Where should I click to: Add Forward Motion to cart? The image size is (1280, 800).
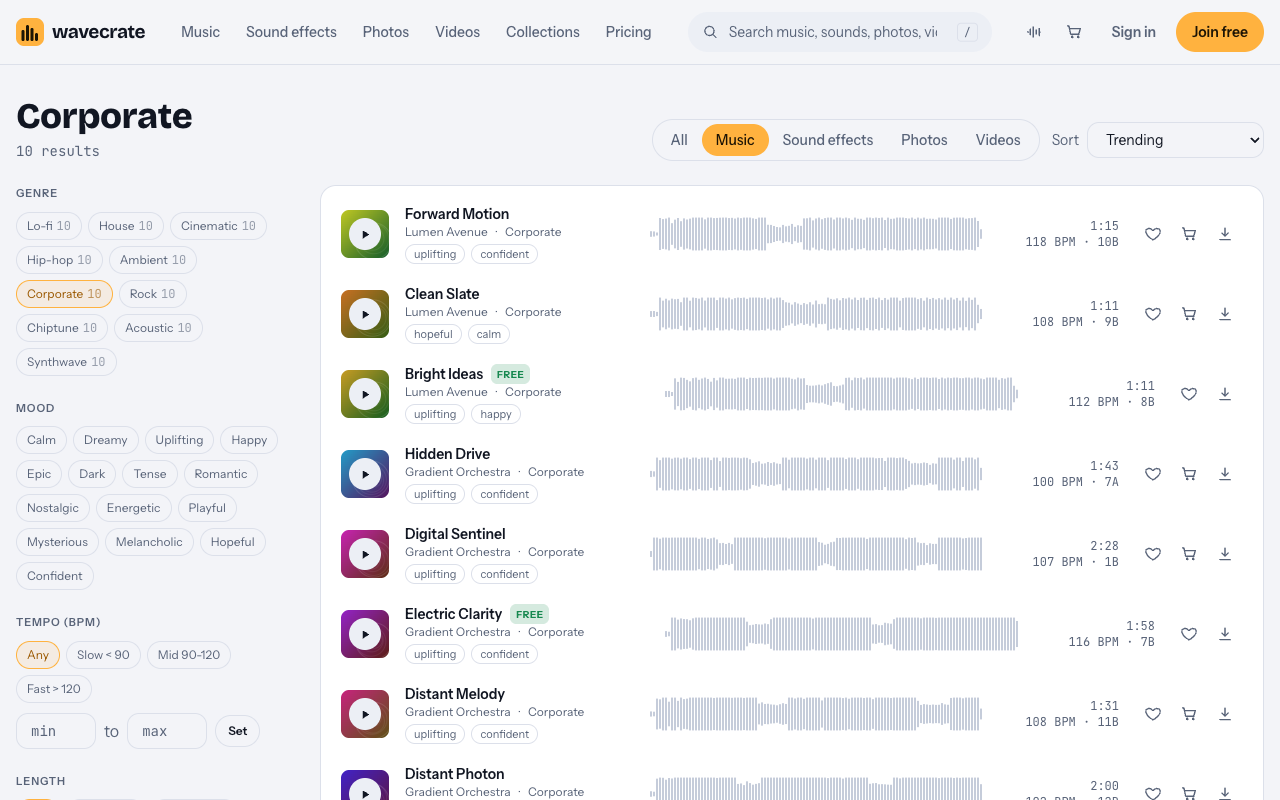tap(1189, 234)
